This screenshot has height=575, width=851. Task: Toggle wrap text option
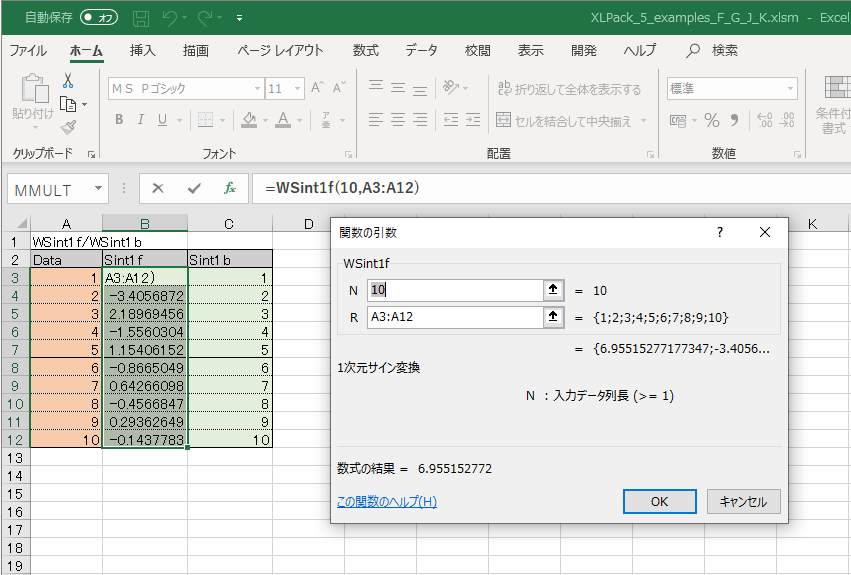(567, 89)
